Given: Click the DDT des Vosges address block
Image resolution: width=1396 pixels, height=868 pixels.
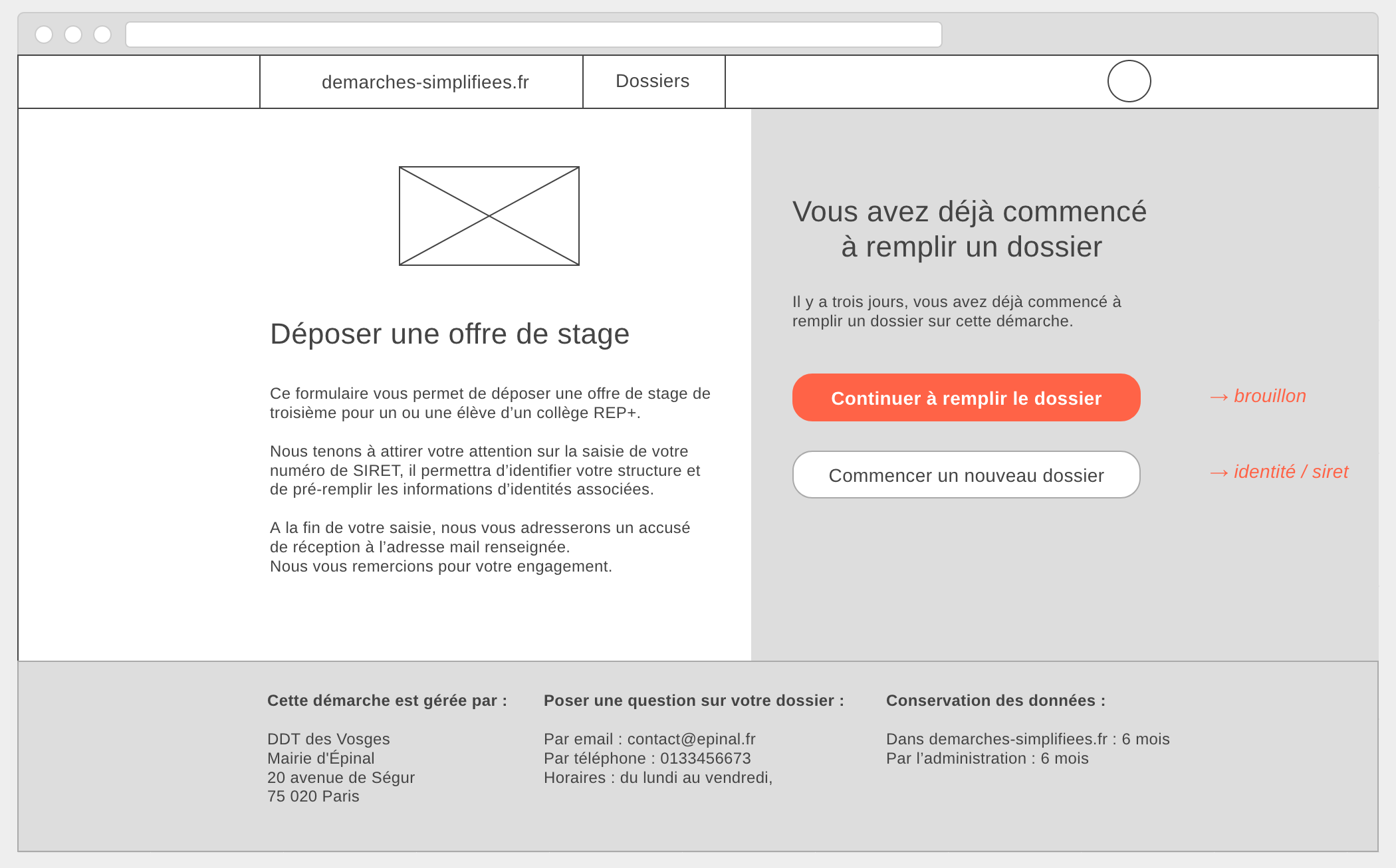Looking at the screenshot, I should (341, 768).
